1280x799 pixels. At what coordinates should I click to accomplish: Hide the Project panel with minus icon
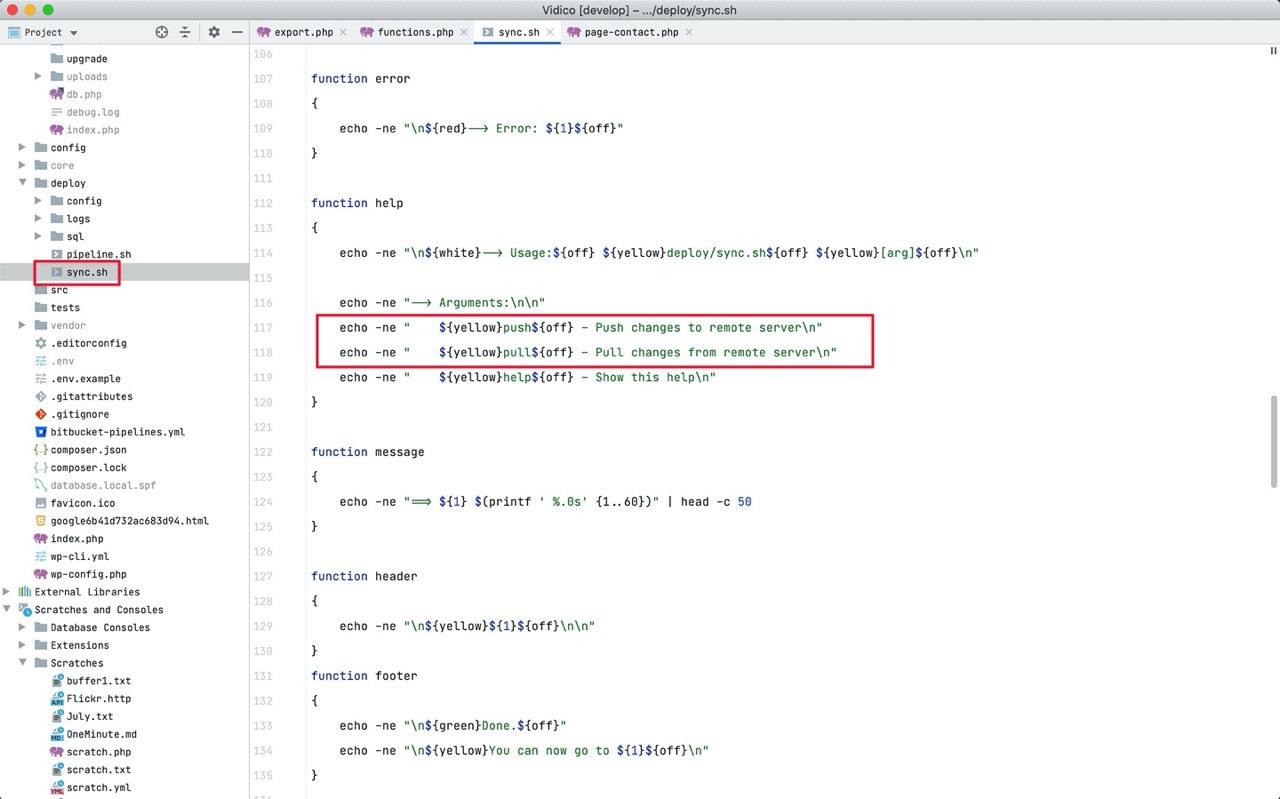pos(237,32)
